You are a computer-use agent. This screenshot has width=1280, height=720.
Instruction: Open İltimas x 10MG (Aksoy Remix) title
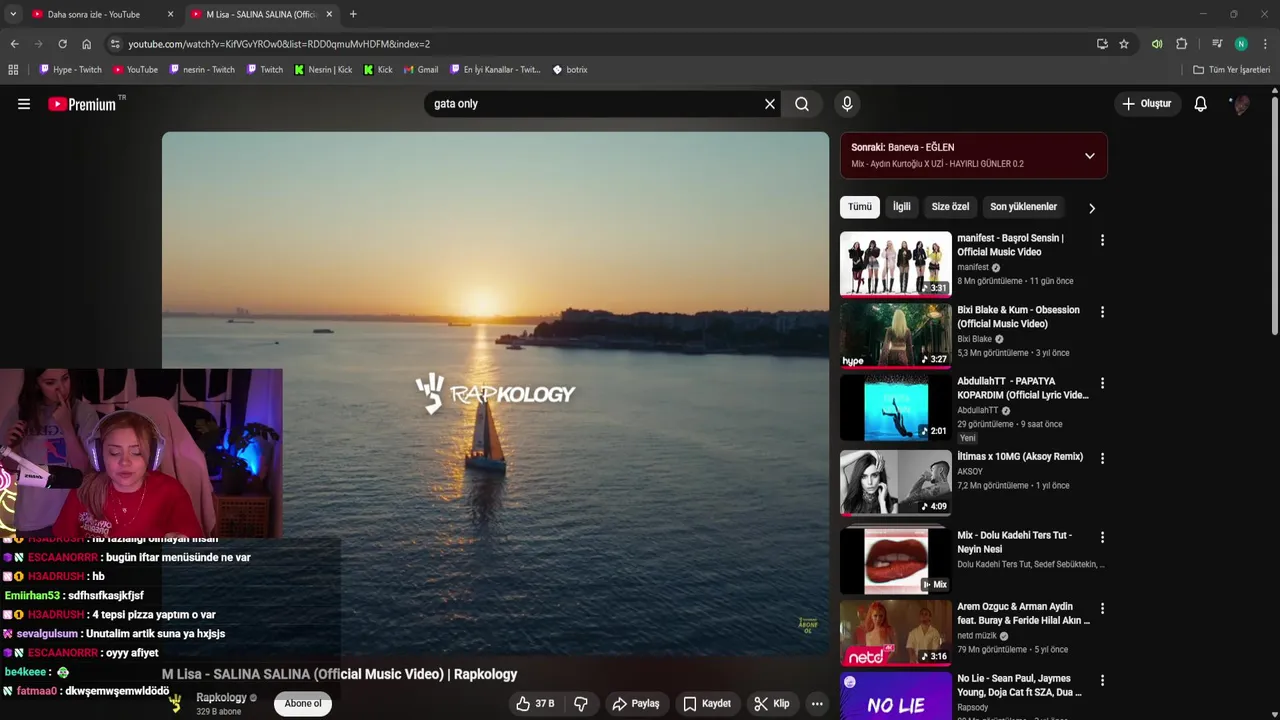[x=1020, y=457]
